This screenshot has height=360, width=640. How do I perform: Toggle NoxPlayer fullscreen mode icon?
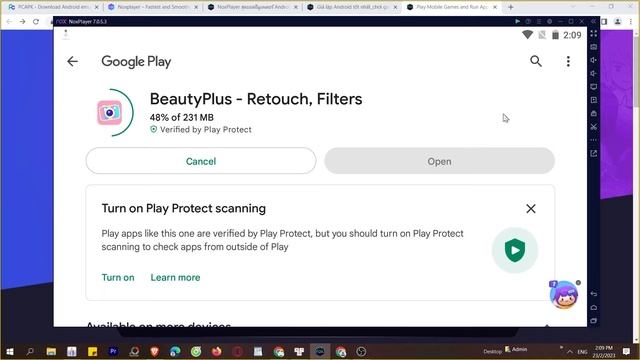click(594, 33)
